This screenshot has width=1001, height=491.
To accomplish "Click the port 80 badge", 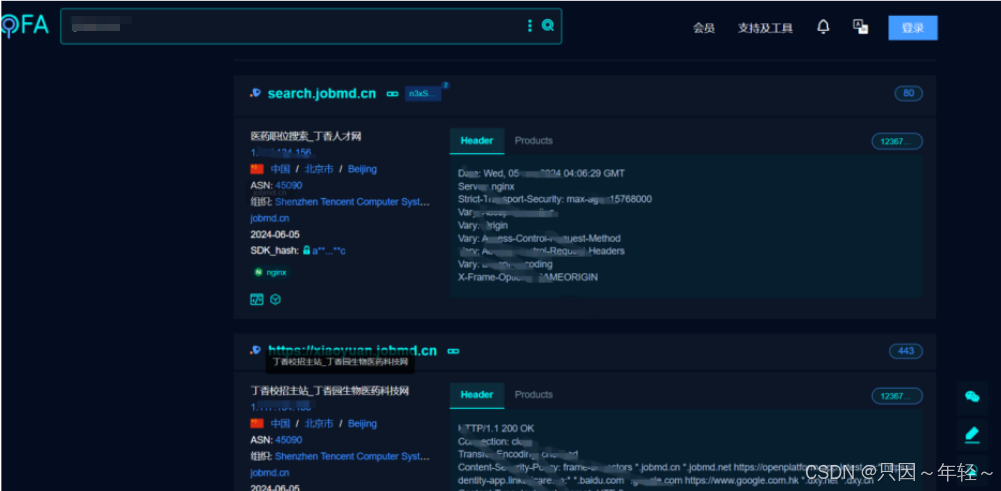I will click(x=908, y=94).
